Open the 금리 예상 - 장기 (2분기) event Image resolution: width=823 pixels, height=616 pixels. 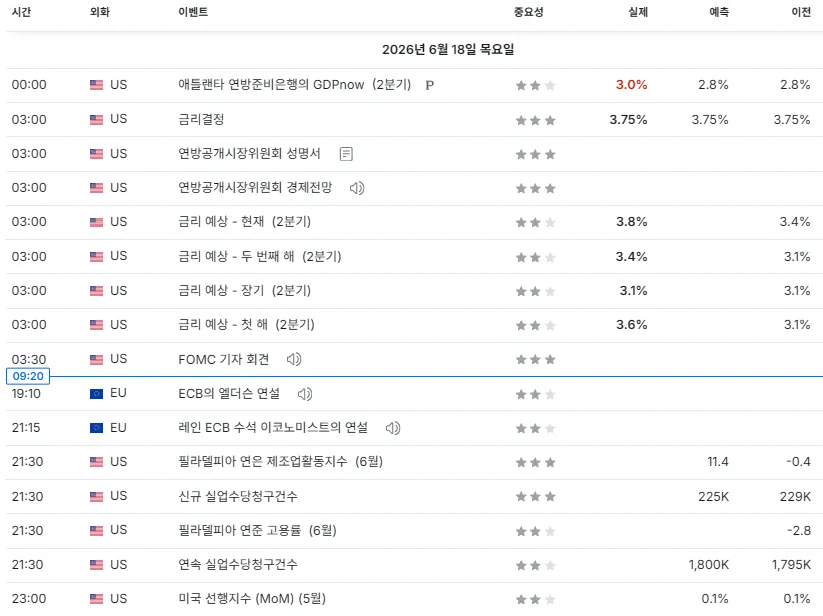[245, 291]
